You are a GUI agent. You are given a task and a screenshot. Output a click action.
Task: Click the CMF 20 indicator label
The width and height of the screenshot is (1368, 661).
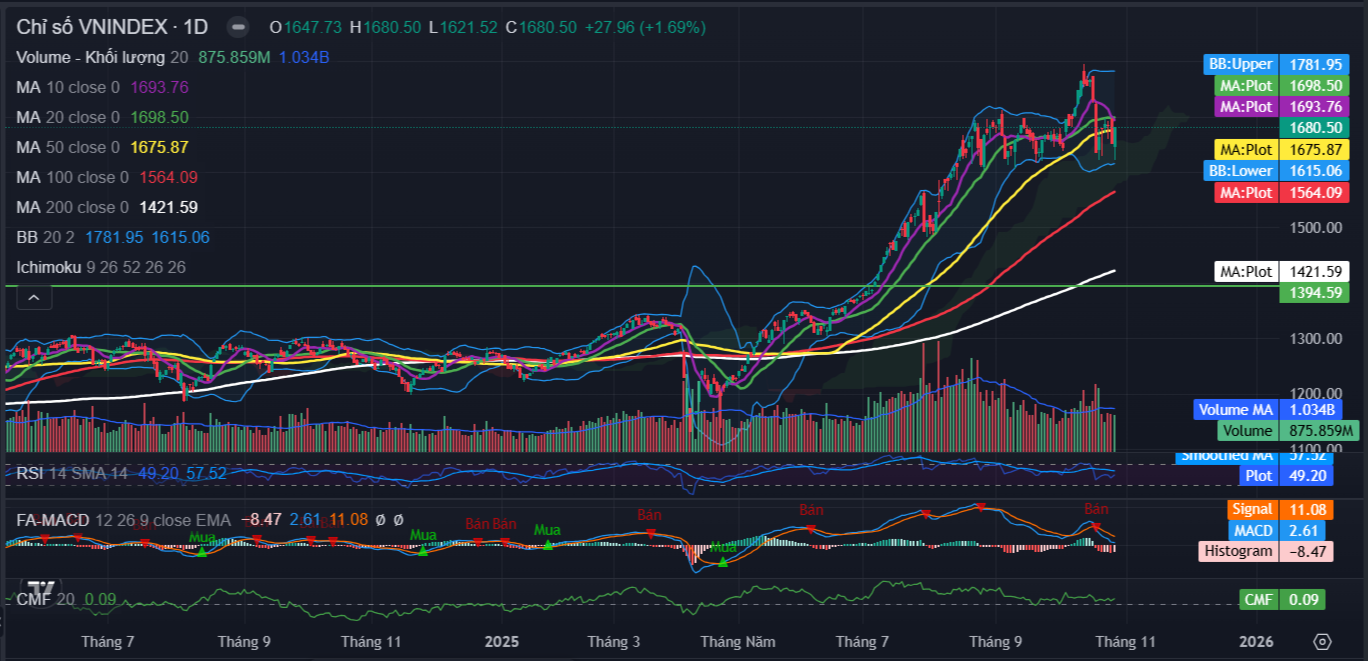pyautogui.click(x=47, y=599)
